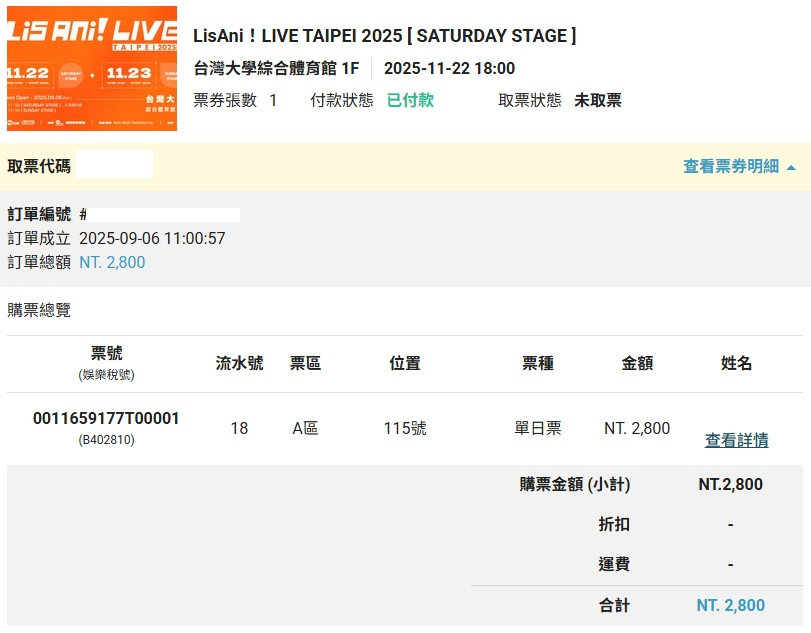Click the 取票狀態 label
This screenshot has height=633, width=811.
tap(530, 100)
